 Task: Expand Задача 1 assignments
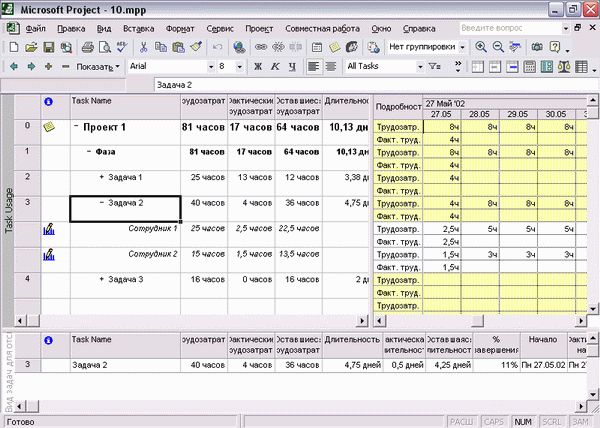(101, 177)
